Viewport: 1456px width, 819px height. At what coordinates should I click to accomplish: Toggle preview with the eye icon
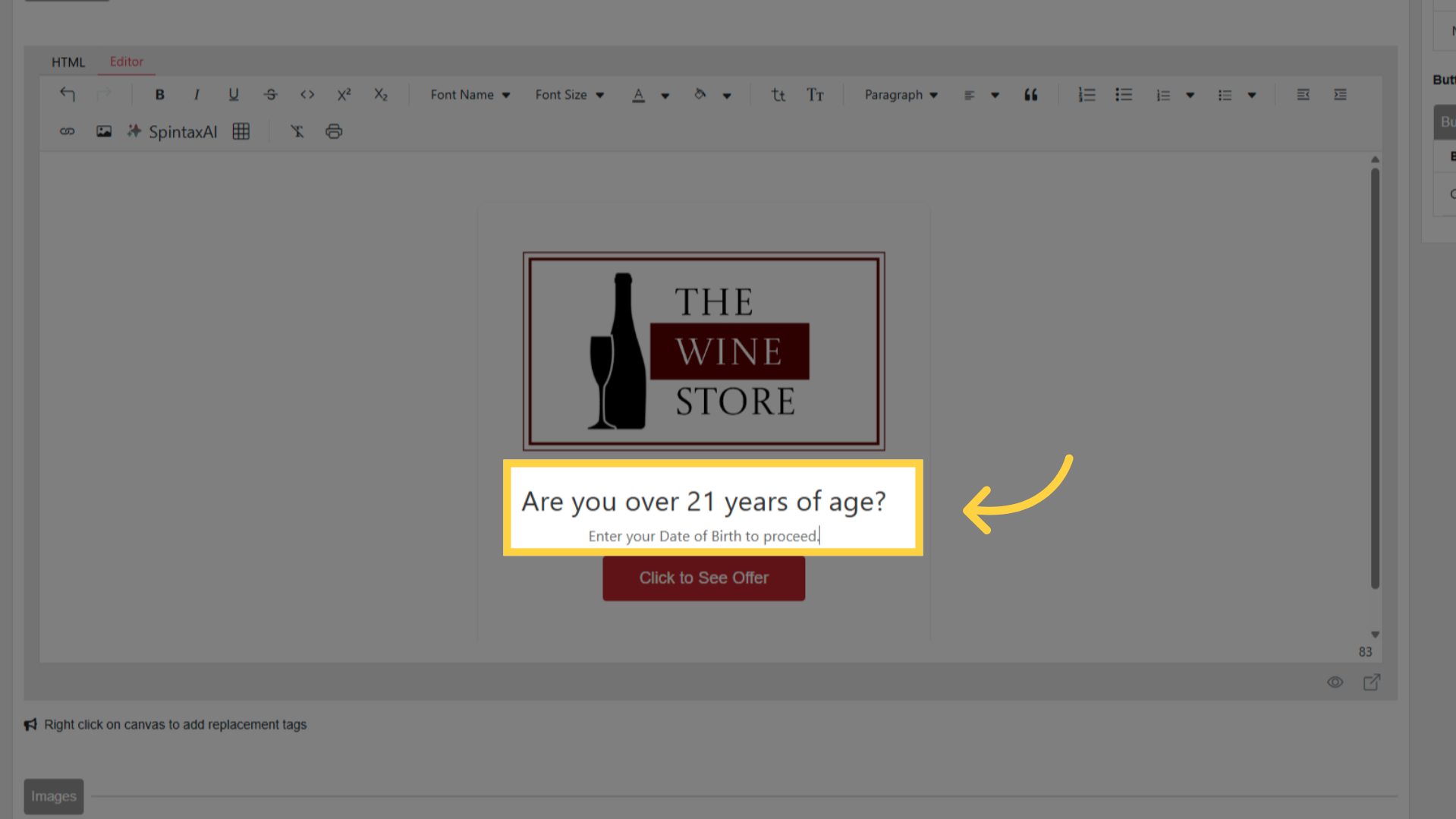click(x=1335, y=682)
